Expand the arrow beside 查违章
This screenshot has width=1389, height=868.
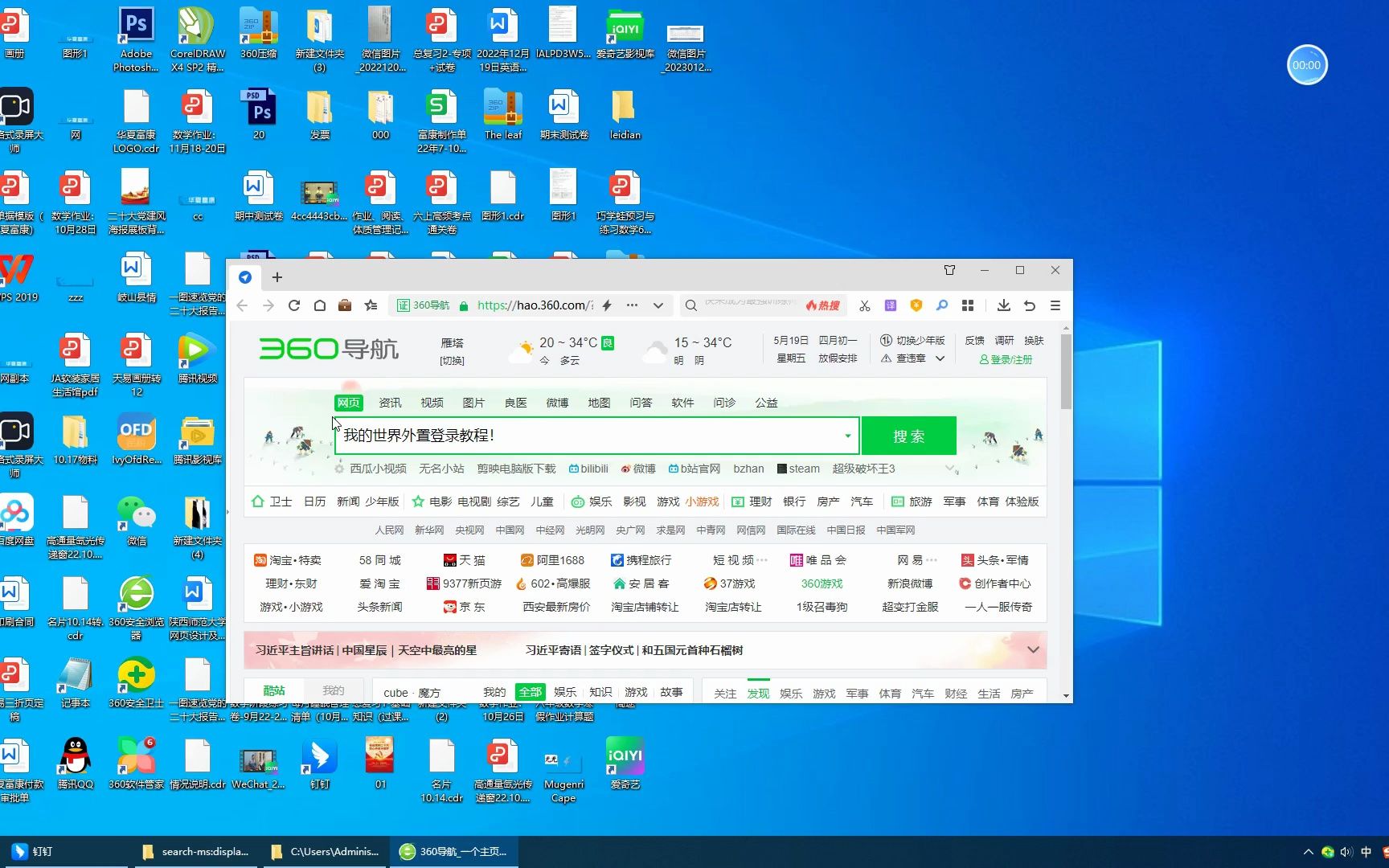click(940, 358)
